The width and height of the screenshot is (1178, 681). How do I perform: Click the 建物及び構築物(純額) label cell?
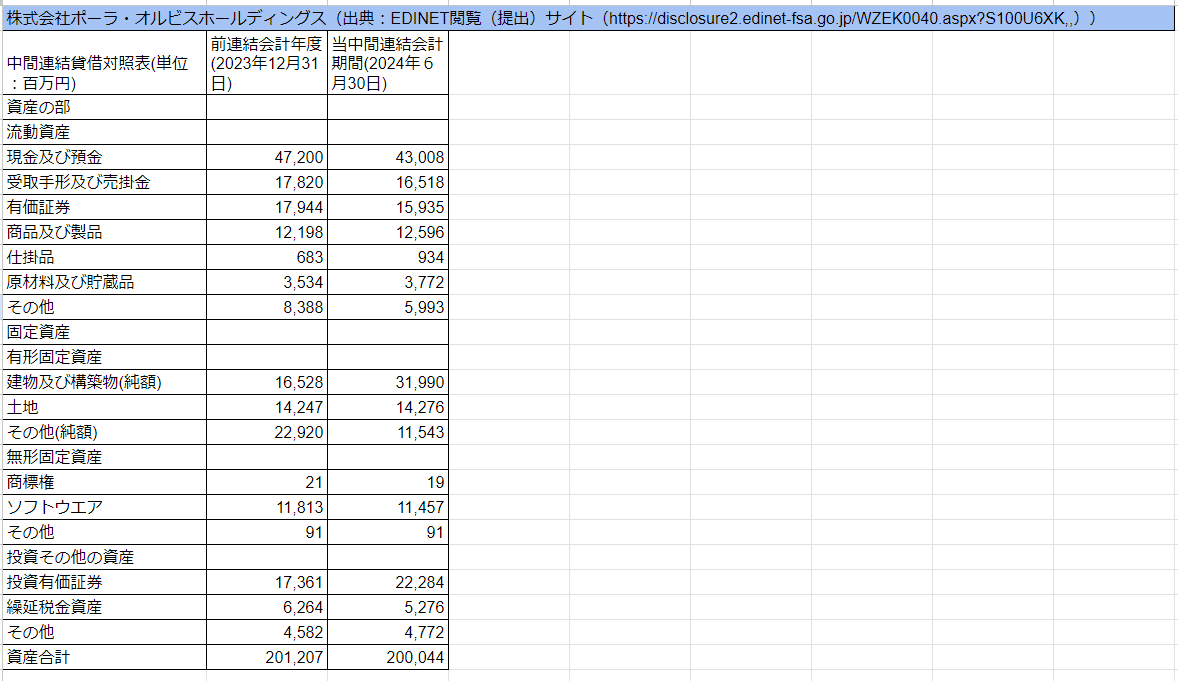[104, 382]
